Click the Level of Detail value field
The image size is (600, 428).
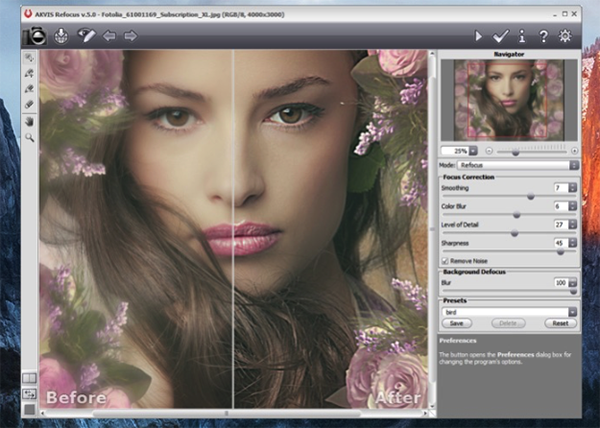(x=561, y=225)
